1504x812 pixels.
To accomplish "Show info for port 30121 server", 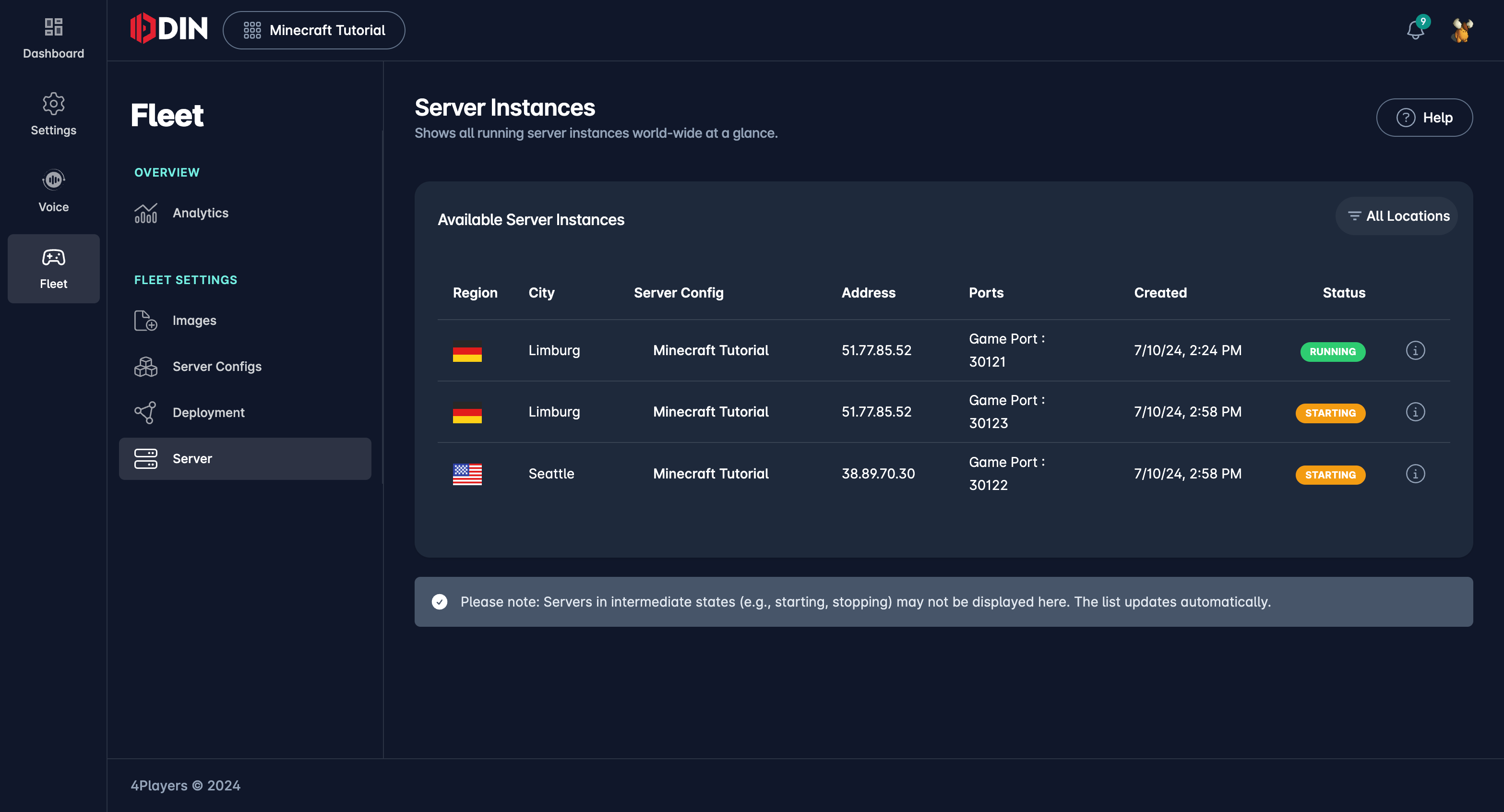I will (x=1415, y=350).
